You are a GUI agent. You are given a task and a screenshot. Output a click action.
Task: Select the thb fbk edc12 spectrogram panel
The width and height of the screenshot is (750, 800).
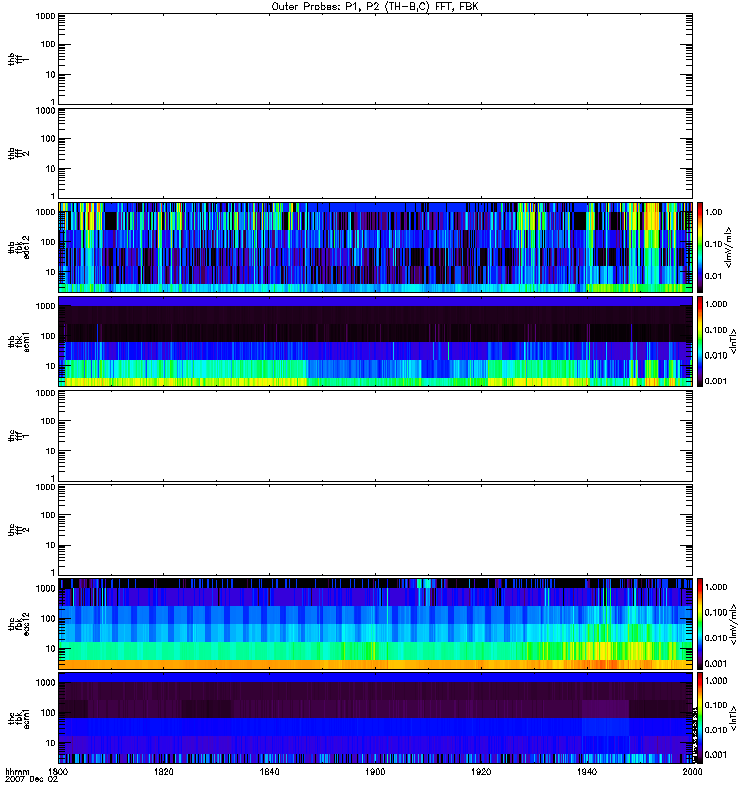pos(375,246)
